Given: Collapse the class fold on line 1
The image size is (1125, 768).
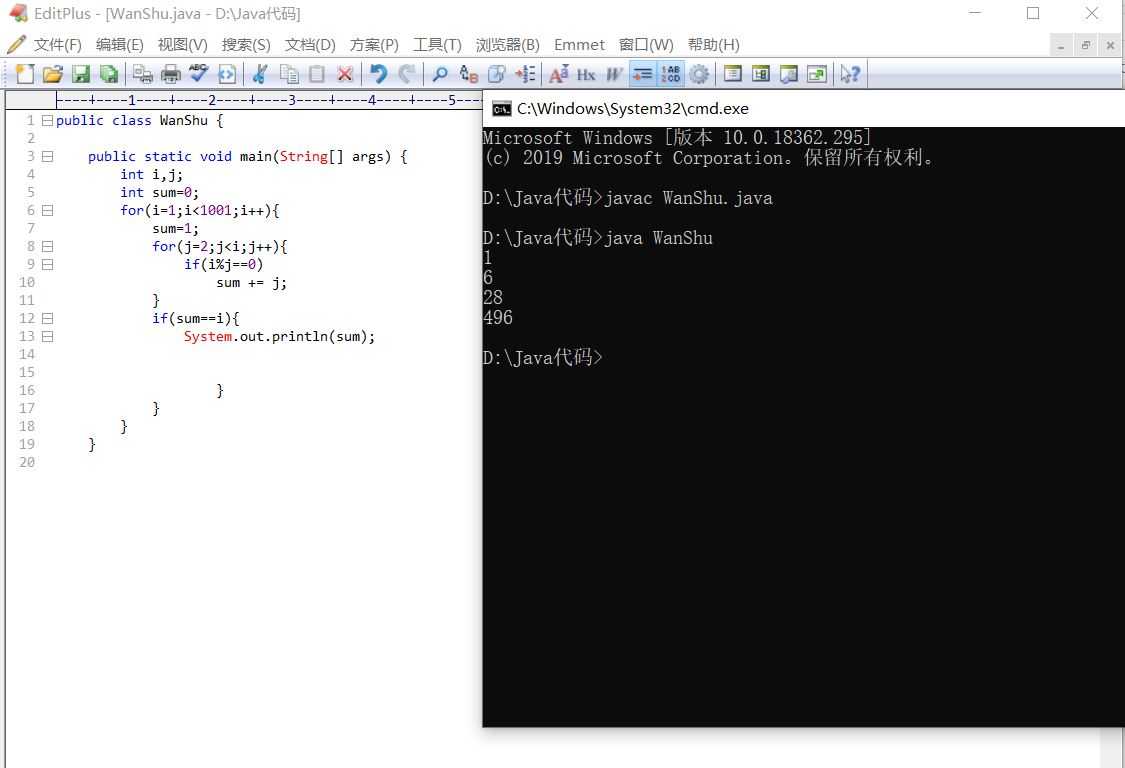Looking at the screenshot, I should click(x=47, y=121).
